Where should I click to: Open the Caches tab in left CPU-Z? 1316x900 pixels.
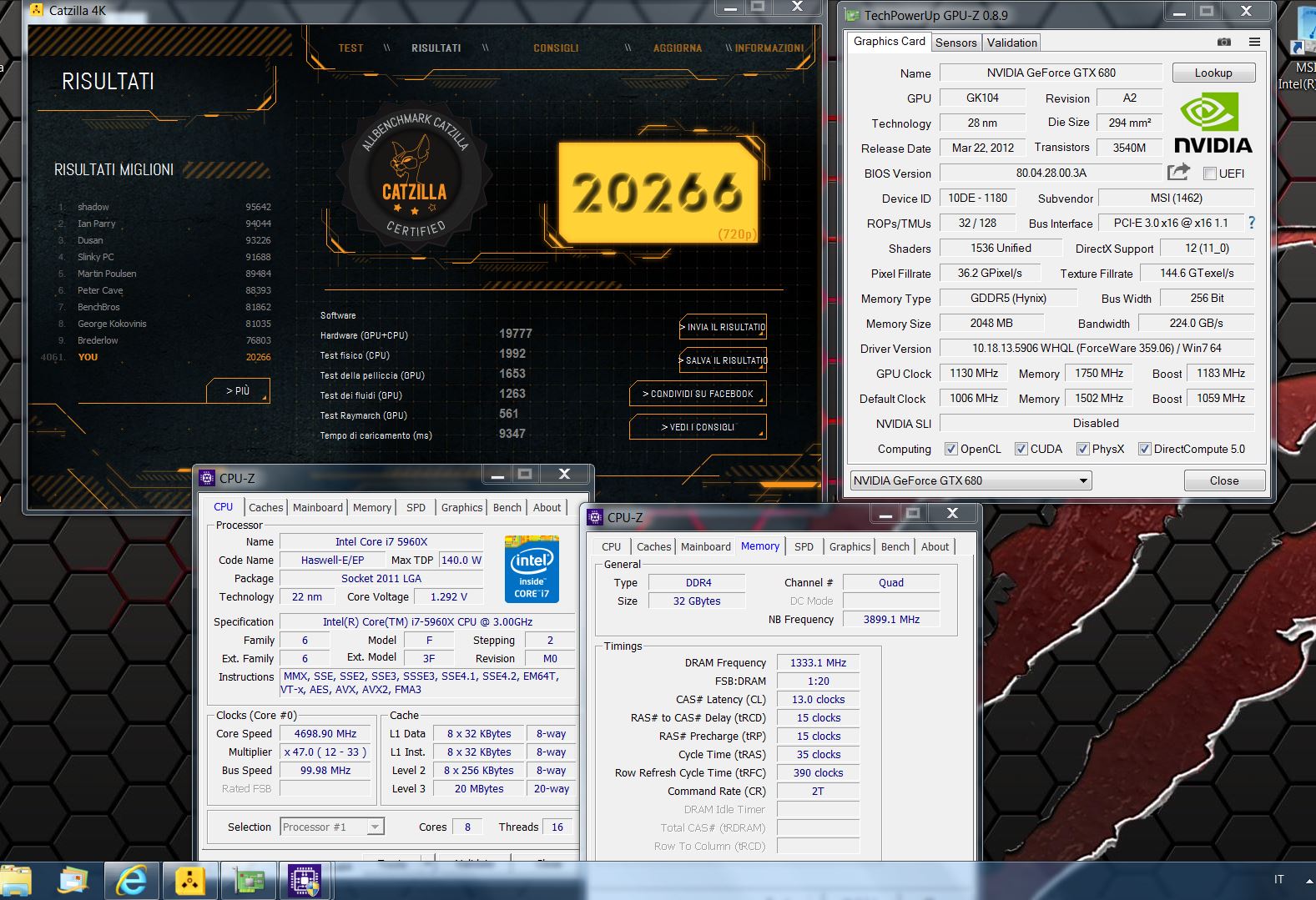(265, 507)
